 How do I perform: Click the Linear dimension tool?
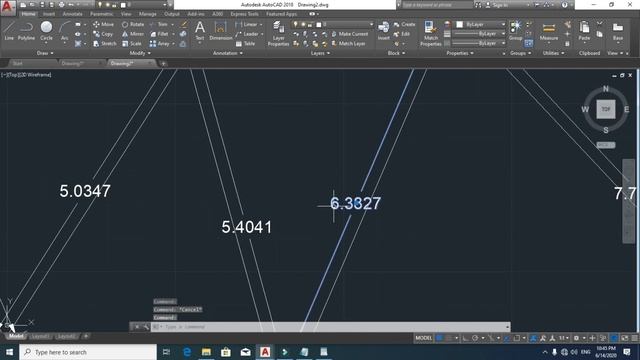[x=247, y=24]
